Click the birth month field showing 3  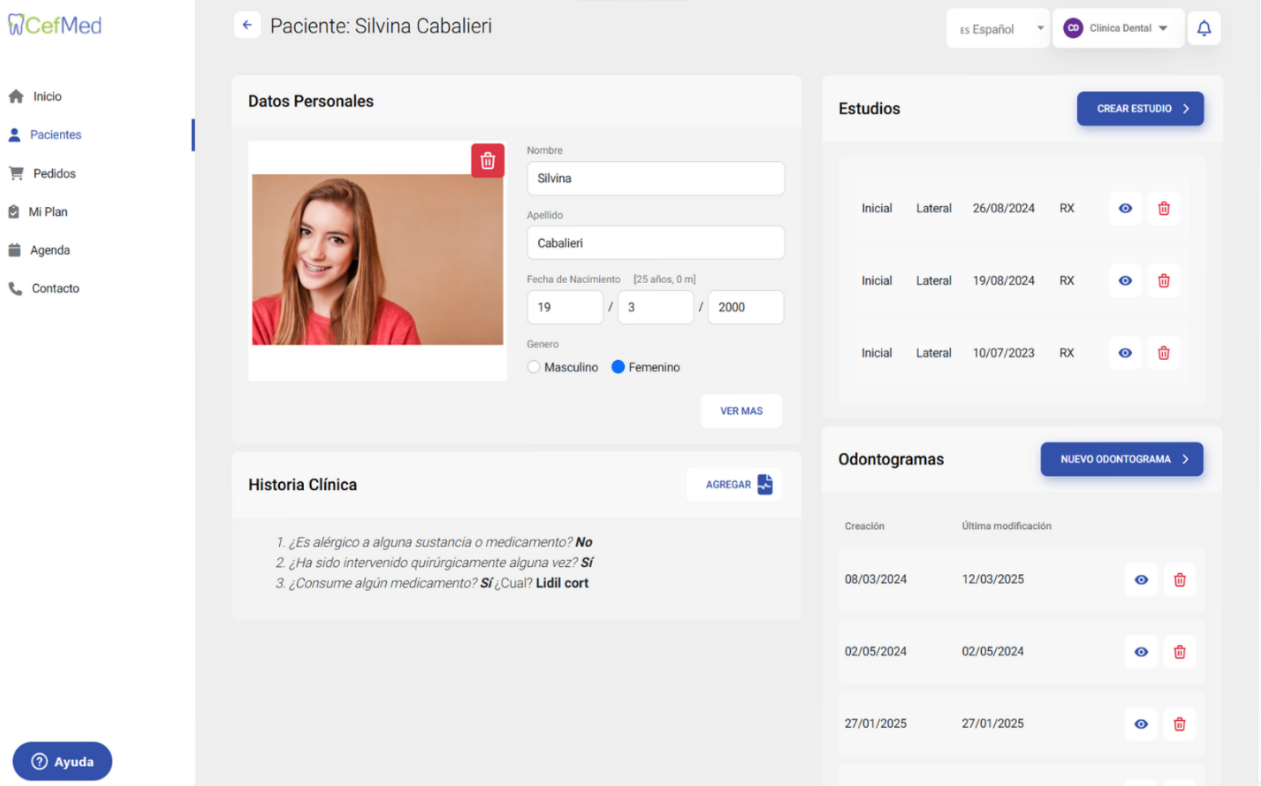(656, 307)
